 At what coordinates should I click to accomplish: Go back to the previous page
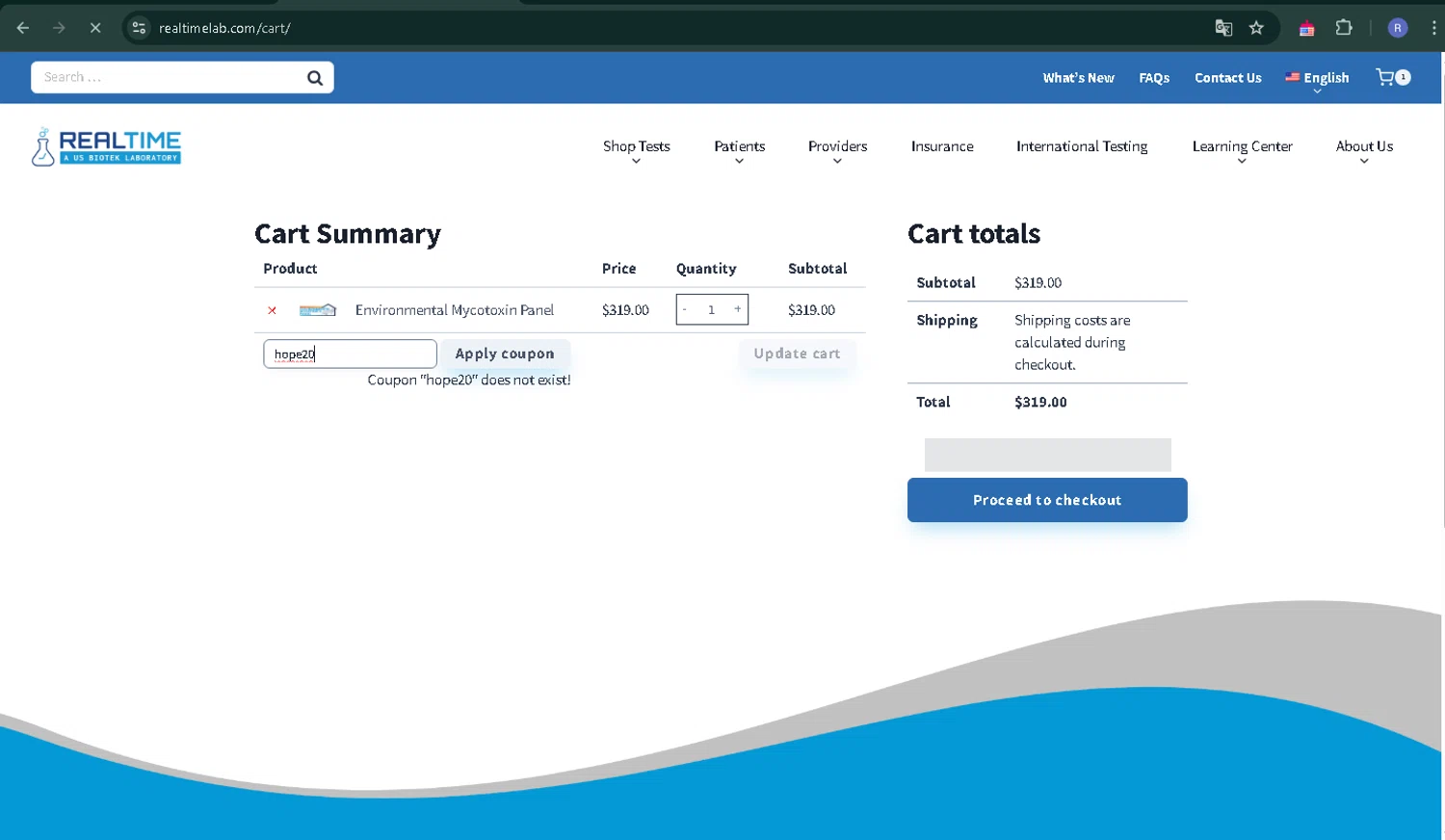[x=23, y=28]
